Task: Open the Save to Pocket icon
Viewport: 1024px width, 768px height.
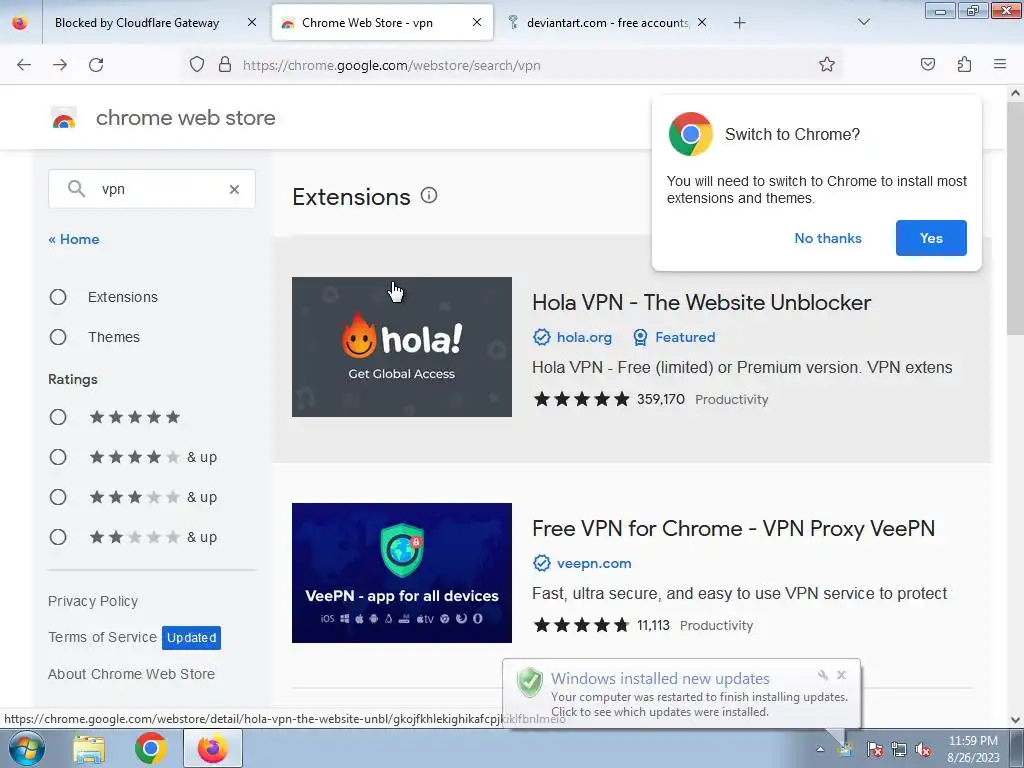Action: 928,65
